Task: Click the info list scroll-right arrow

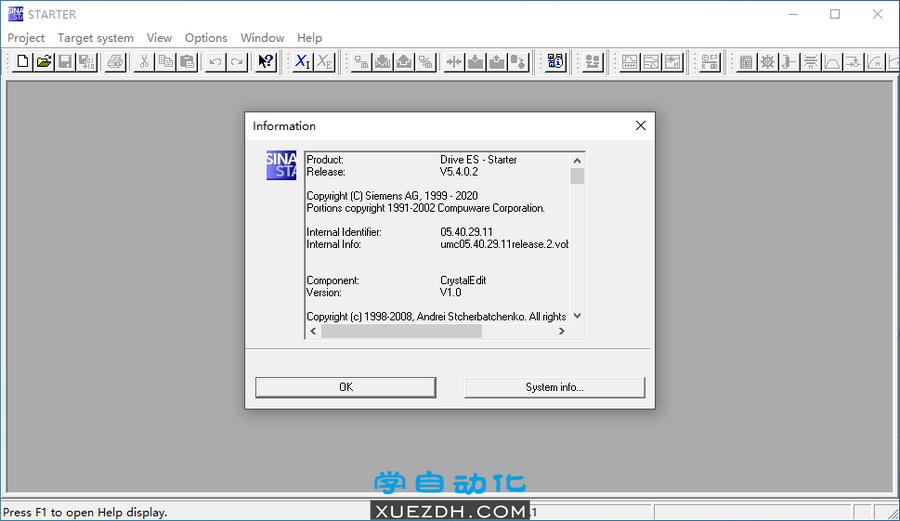Action: 562,331
